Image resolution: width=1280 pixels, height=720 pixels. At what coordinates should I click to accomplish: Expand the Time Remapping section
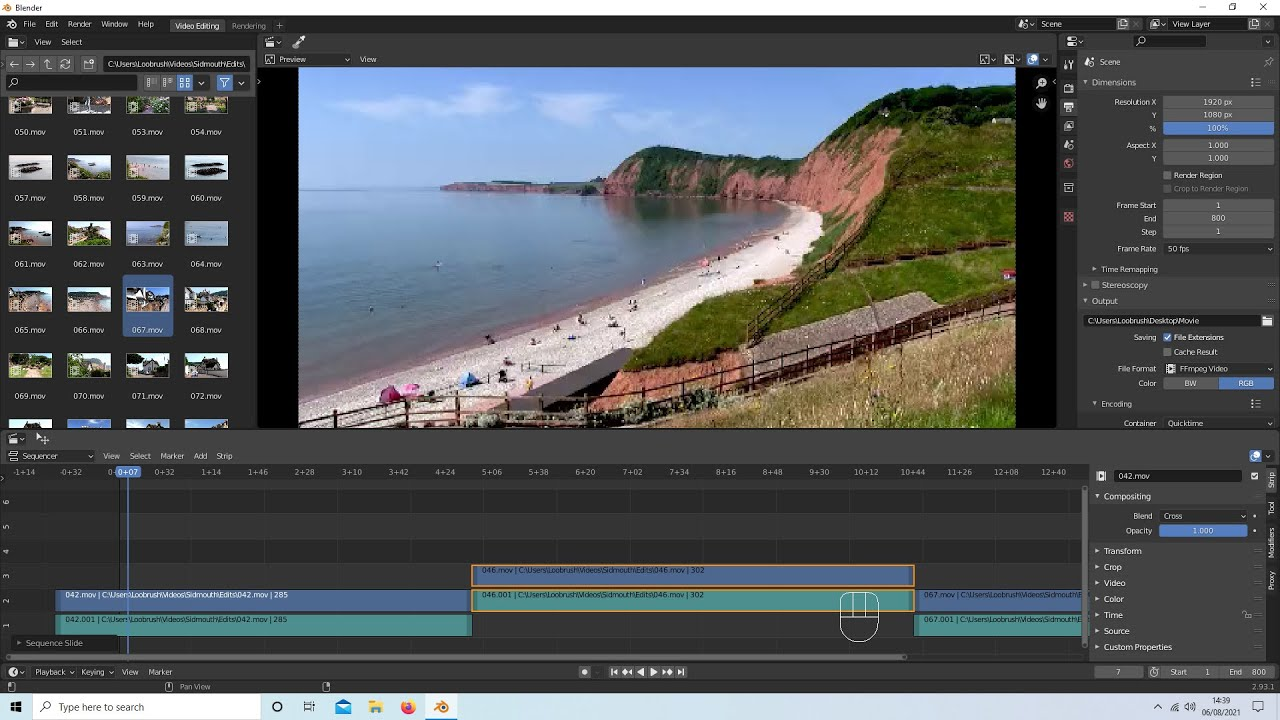(1130, 268)
